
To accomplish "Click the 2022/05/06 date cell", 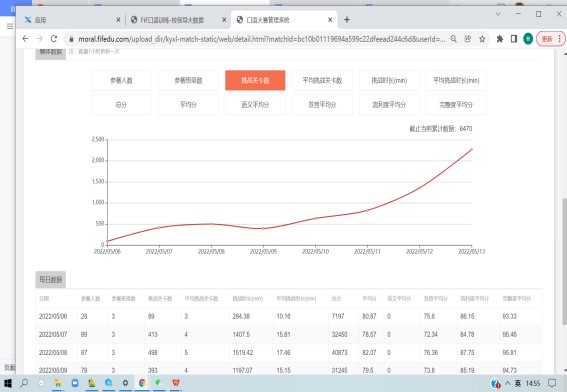I will click(53, 316).
